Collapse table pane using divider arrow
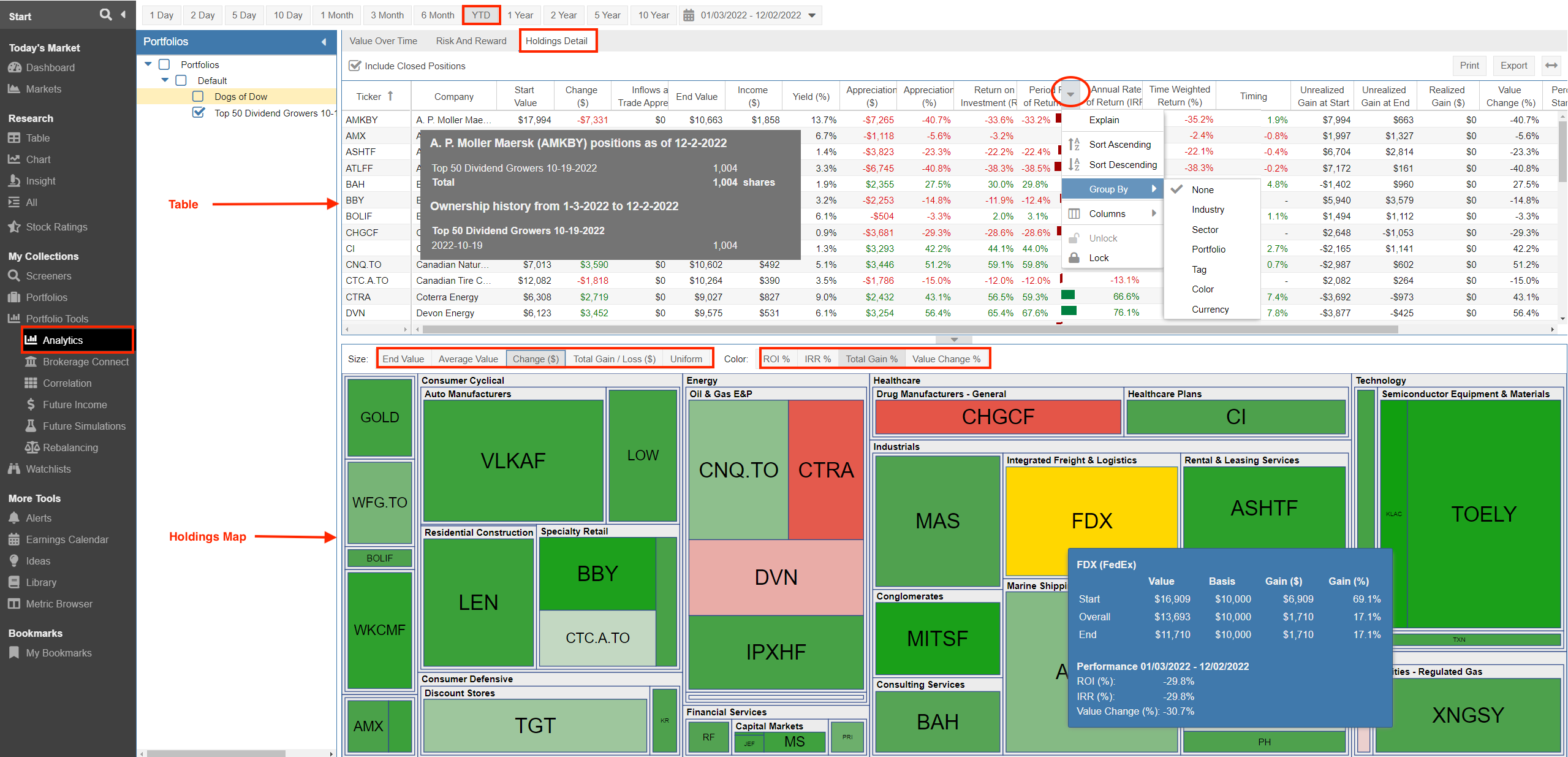 [x=954, y=340]
